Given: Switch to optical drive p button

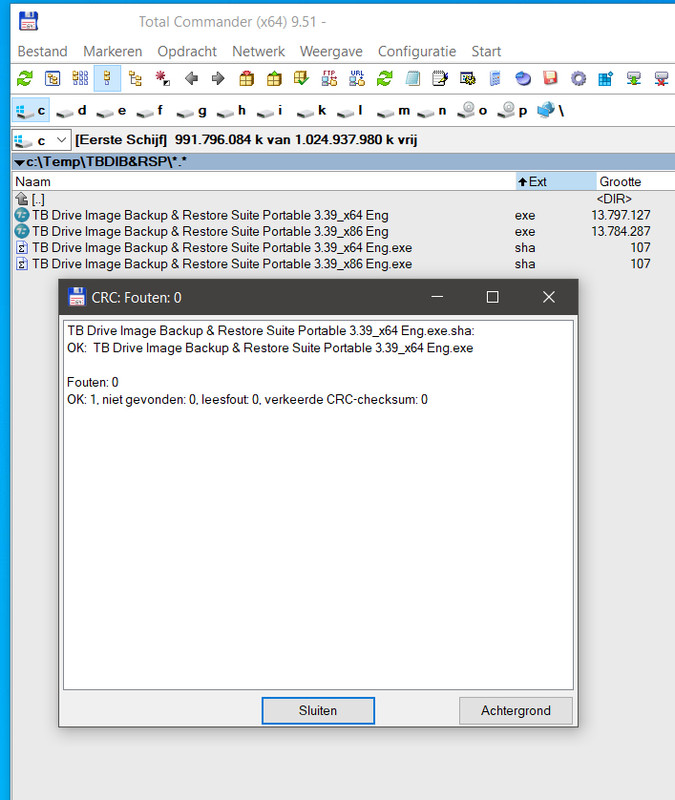Looking at the screenshot, I should pos(512,110).
